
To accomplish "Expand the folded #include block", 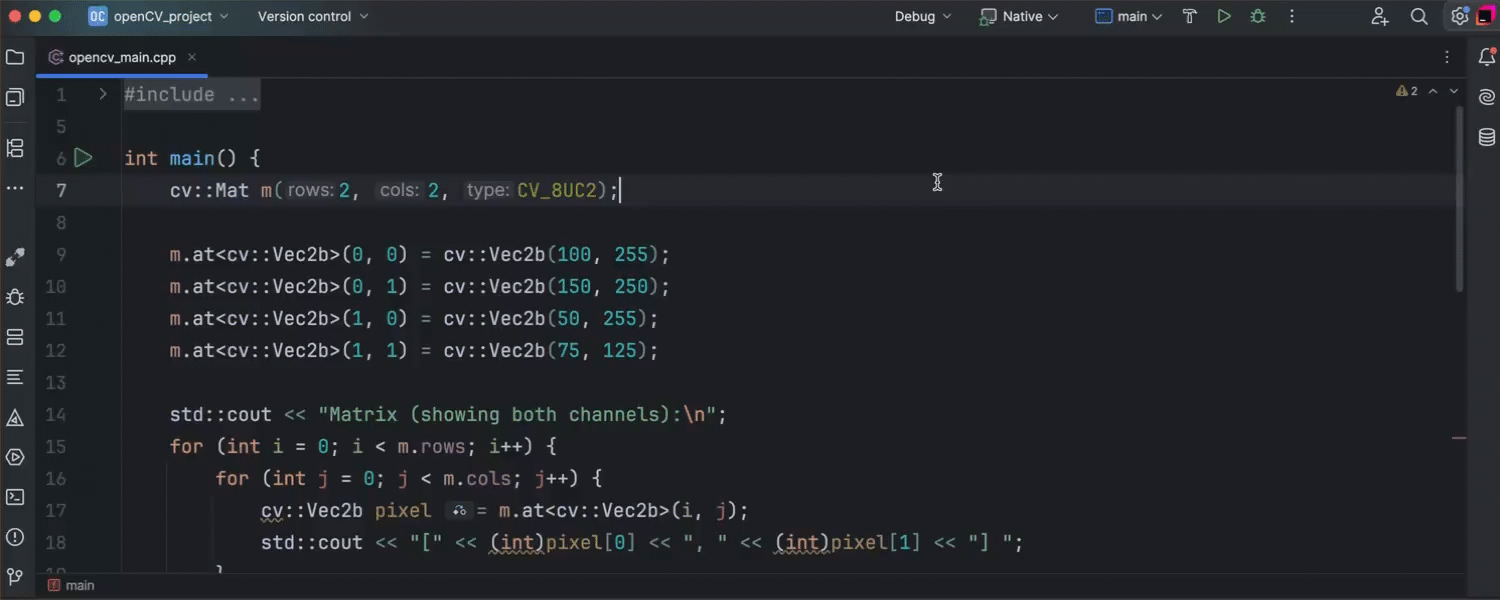I will pyautogui.click(x=103, y=94).
